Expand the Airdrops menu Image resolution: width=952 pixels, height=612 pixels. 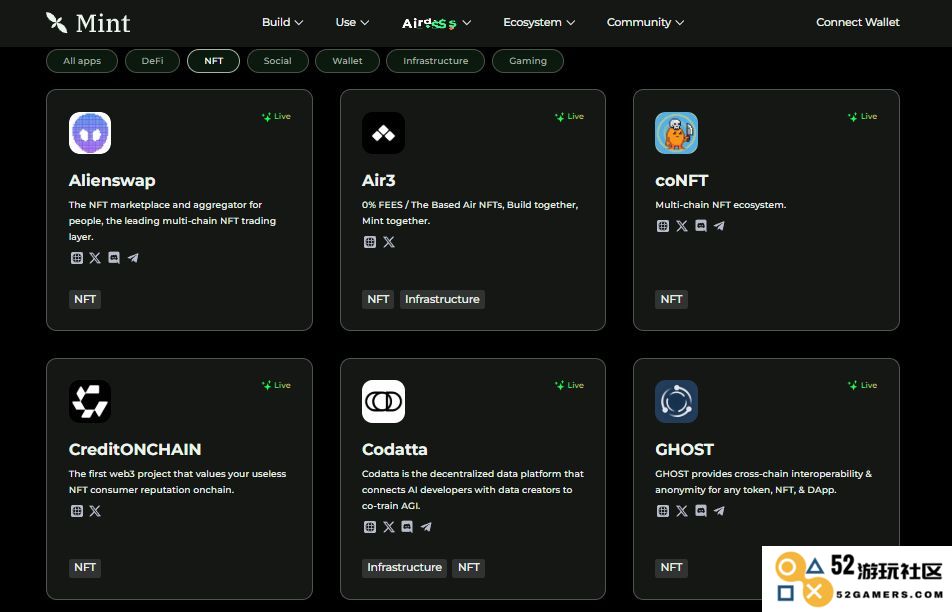(437, 23)
